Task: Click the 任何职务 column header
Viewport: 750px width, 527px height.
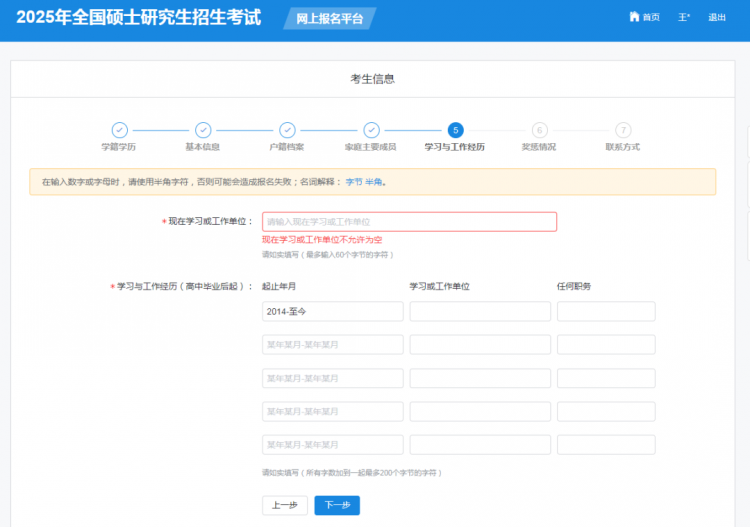Action: [574, 286]
